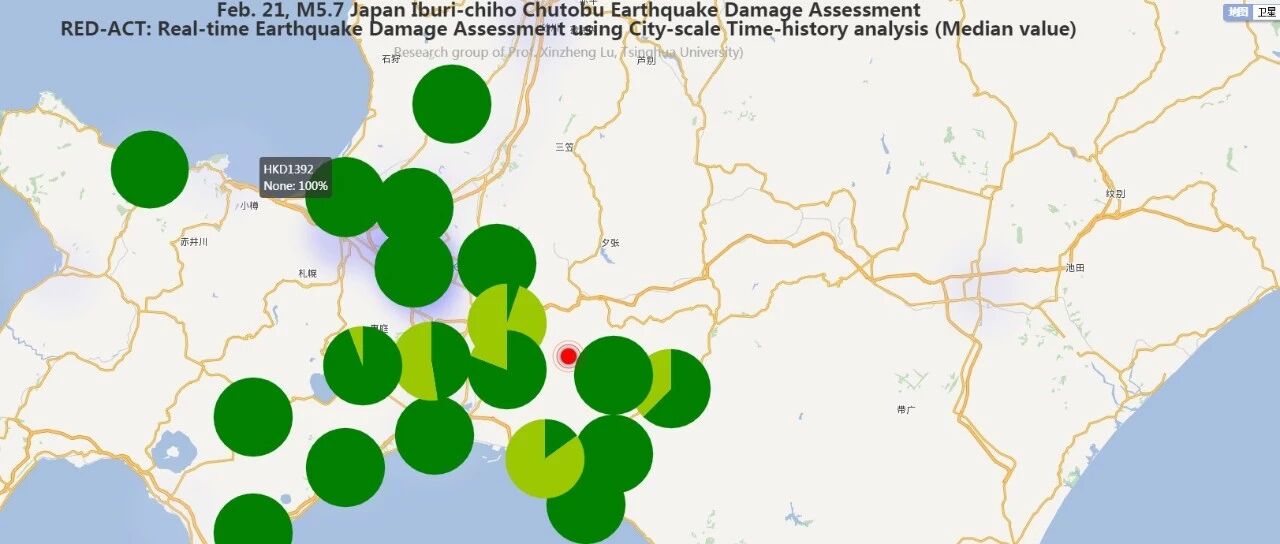Image resolution: width=1280 pixels, height=544 pixels.
Task: Click the half light-green, half dark-green pie chart
Action: pyautogui.click(x=432, y=361)
